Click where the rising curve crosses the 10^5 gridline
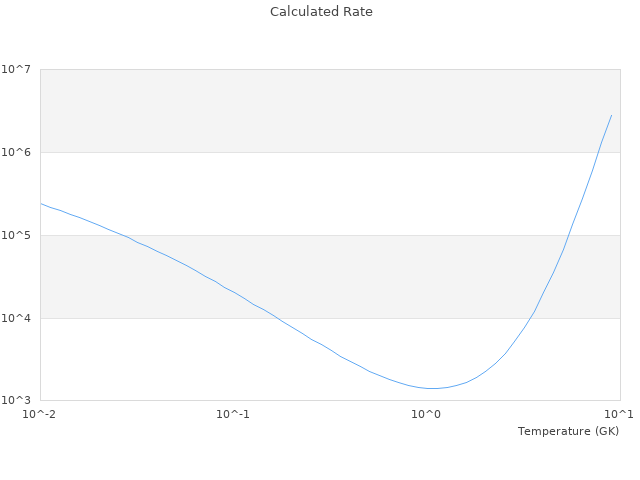 tap(568, 235)
